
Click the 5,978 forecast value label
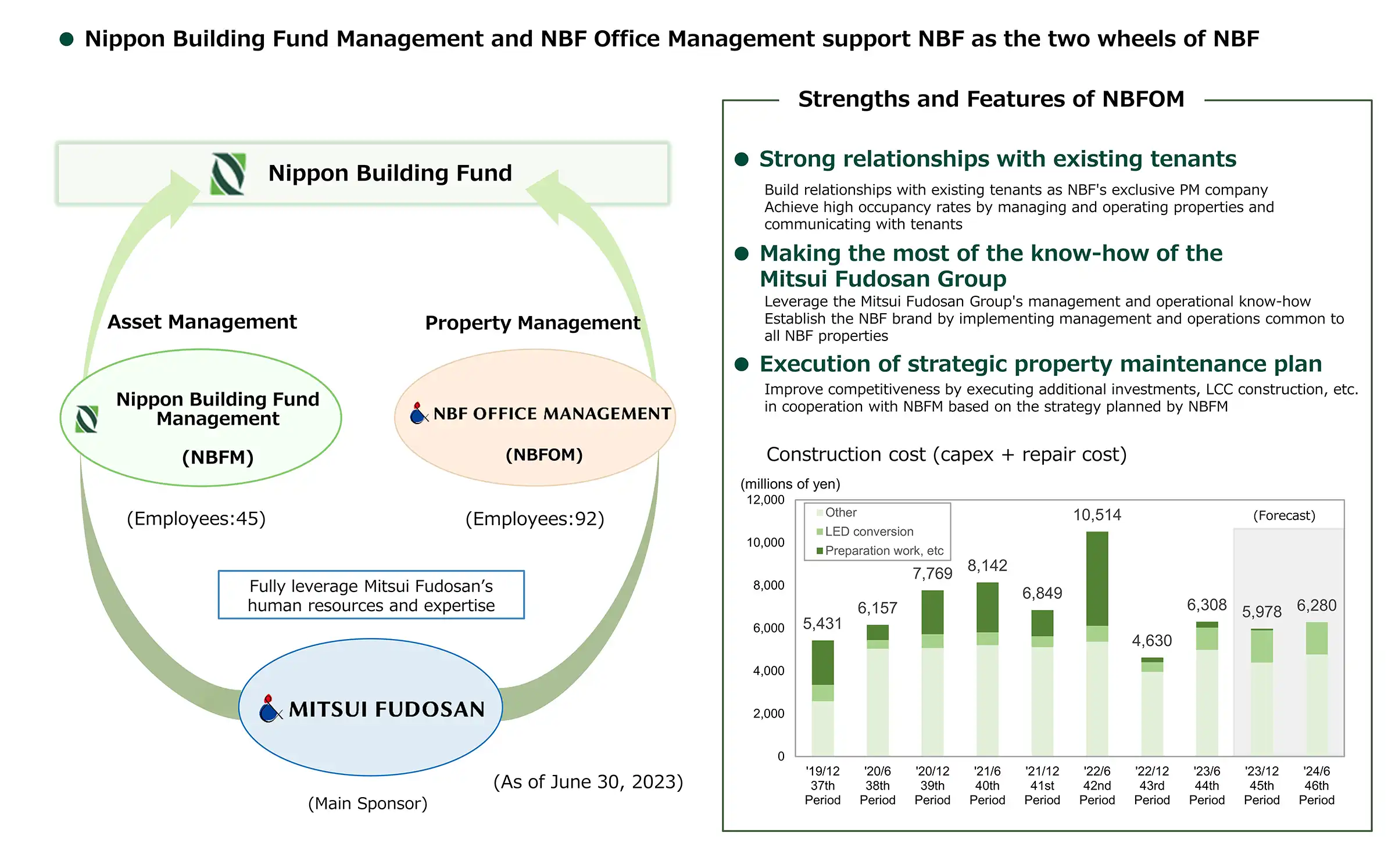click(1262, 612)
